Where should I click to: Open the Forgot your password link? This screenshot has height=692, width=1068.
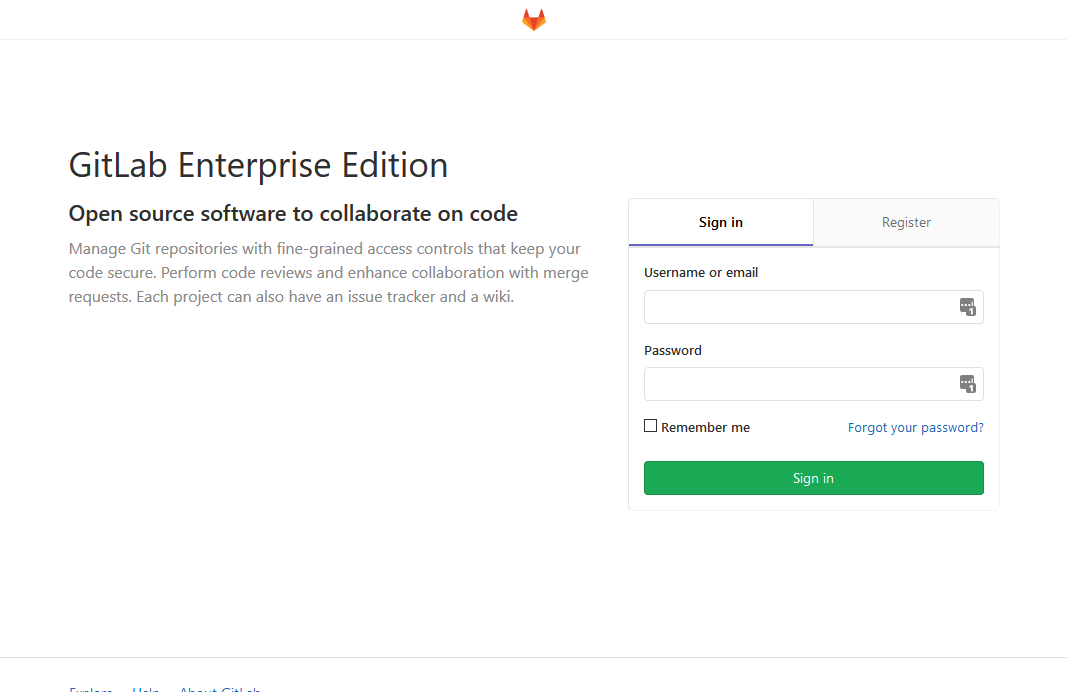915,427
